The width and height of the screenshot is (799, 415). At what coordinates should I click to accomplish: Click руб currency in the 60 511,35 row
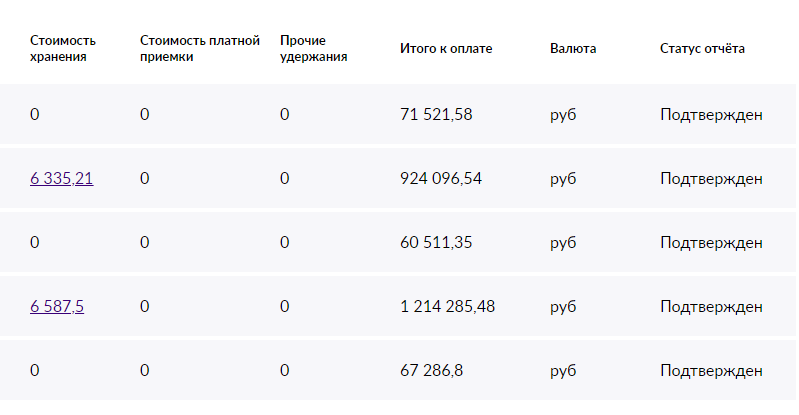(563, 243)
